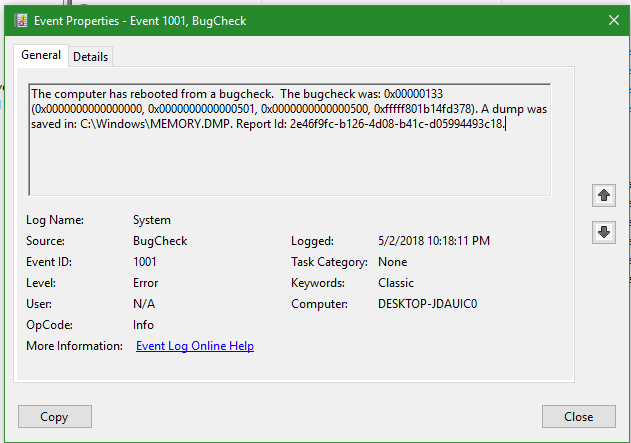Click the Close button

pos(579,416)
